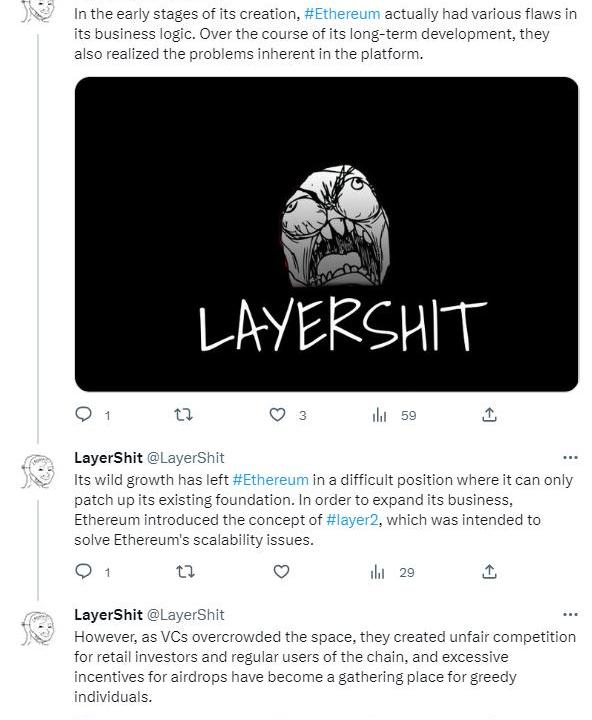Reply to the layer2 scalability tweet
This screenshot has height=720, width=592.
pyautogui.click(x=84, y=572)
